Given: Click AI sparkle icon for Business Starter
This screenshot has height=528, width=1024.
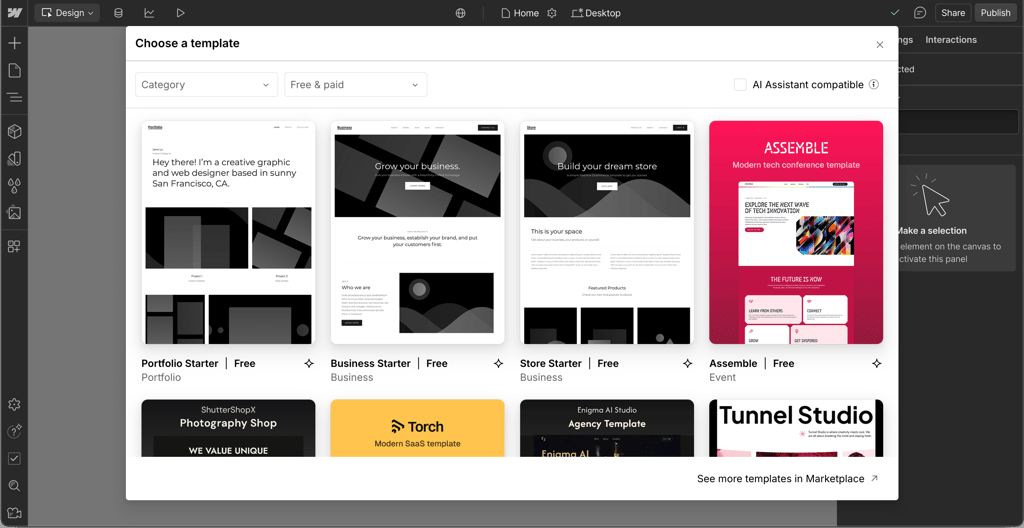Looking at the screenshot, I should point(498,363).
